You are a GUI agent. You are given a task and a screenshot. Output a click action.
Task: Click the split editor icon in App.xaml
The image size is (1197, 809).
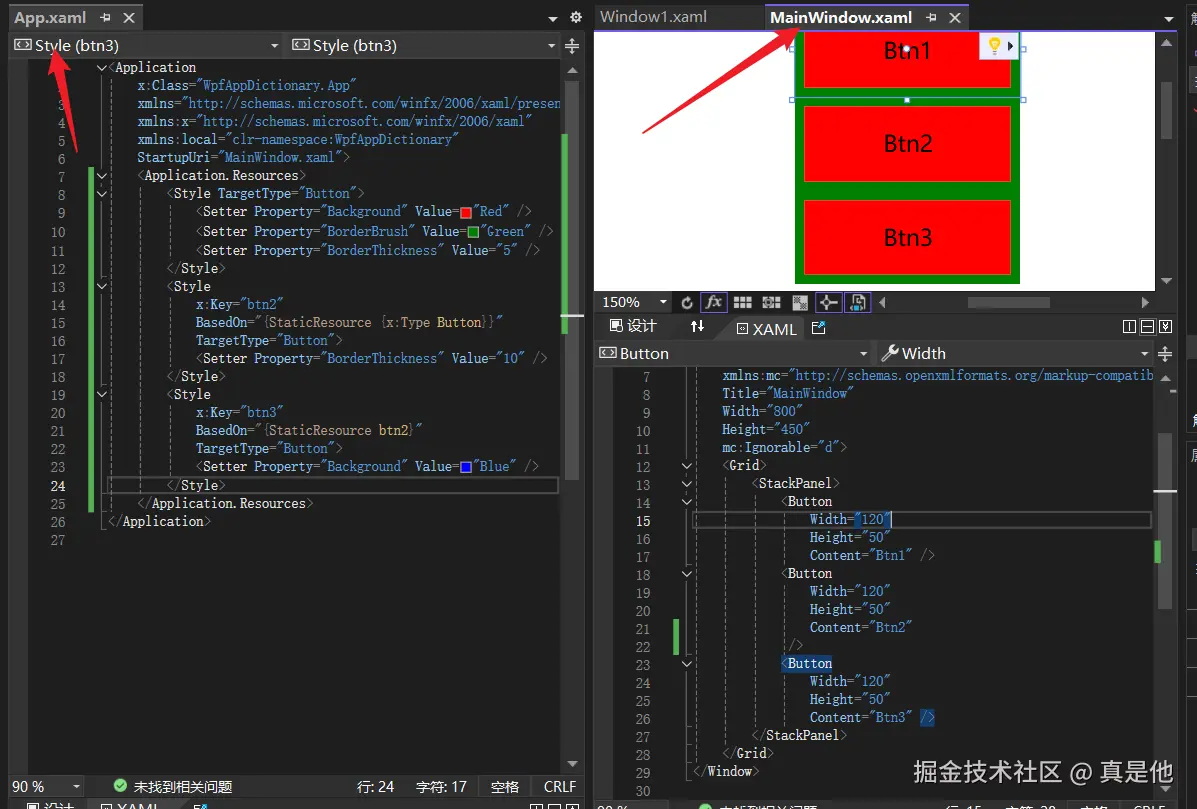point(572,47)
